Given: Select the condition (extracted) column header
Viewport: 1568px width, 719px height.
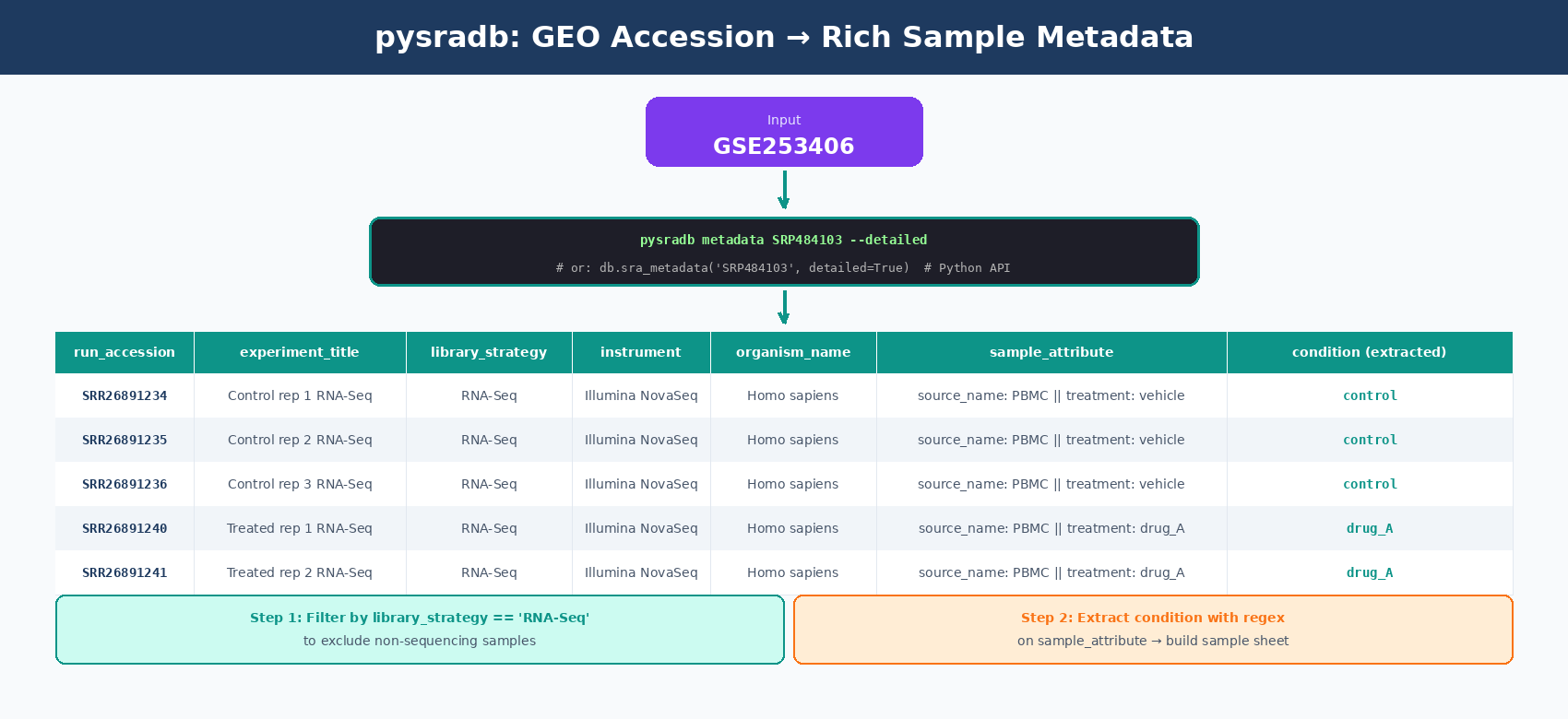Looking at the screenshot, I should 1370,352.
